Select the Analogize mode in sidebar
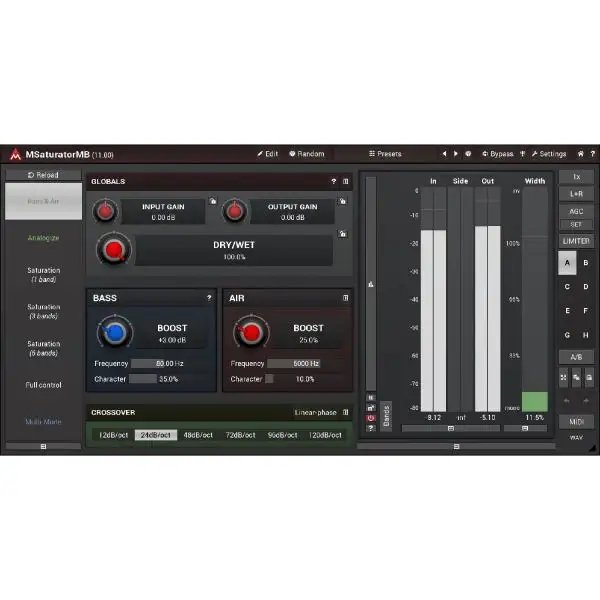This screenshot has height=600, width=600. click(x=43, y=239)
